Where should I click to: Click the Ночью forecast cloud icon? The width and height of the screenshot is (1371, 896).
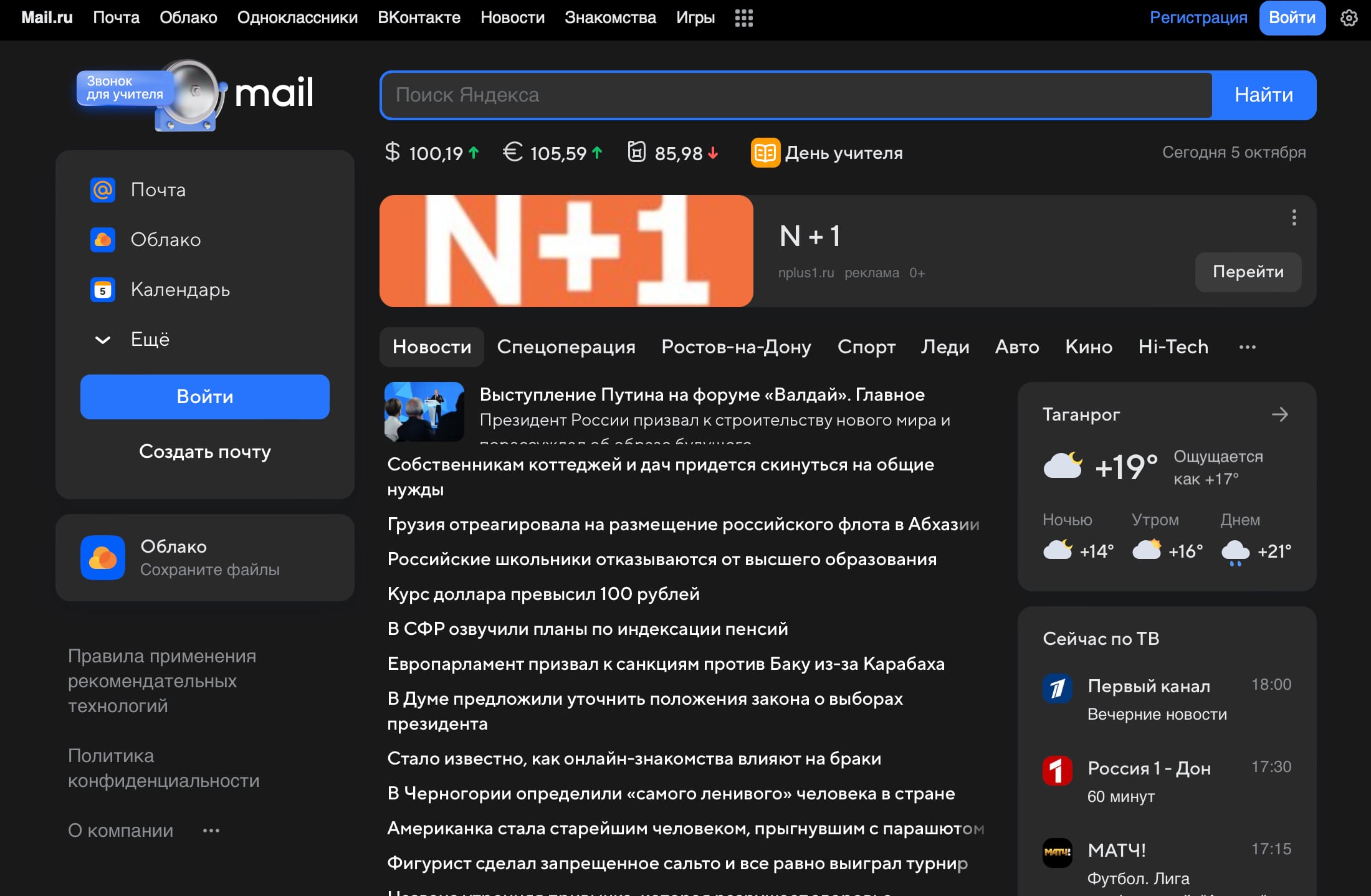(1058, 550)
